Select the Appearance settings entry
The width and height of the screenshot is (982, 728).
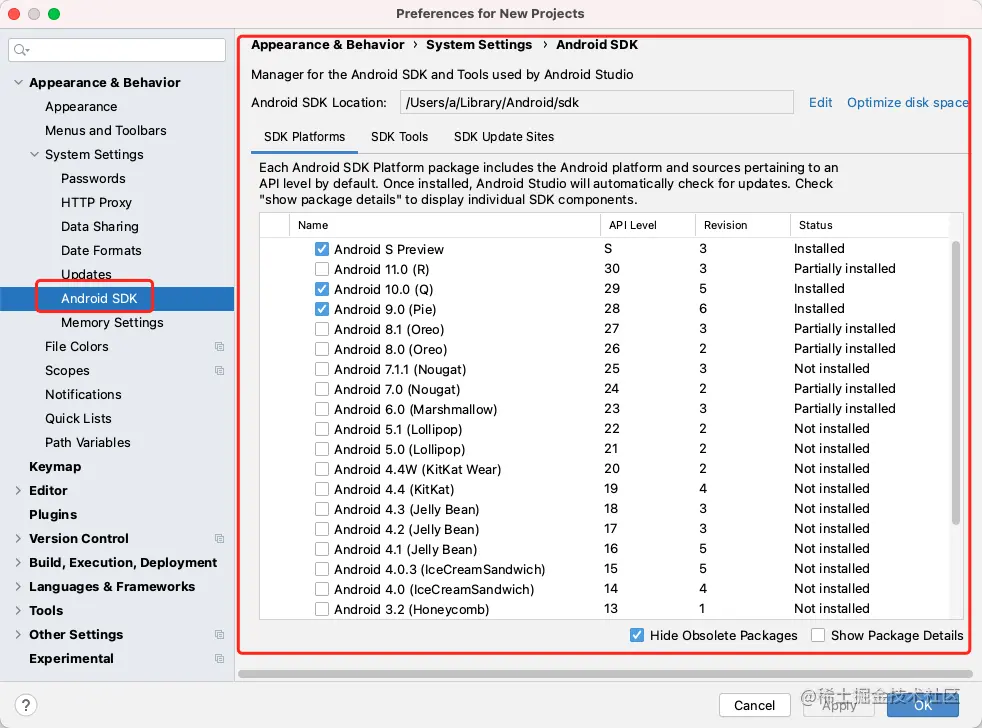click(81, 107)
